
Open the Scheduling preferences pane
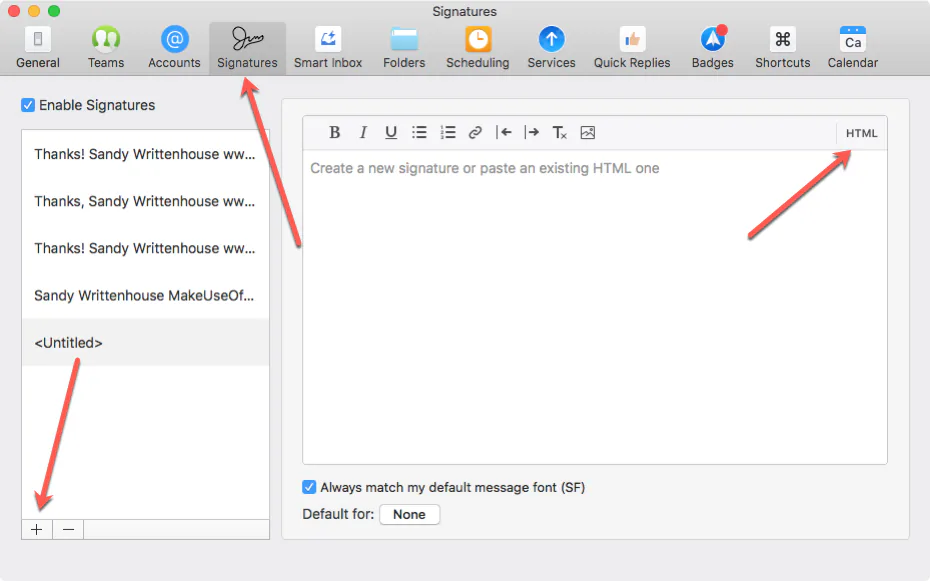(477, 49)
